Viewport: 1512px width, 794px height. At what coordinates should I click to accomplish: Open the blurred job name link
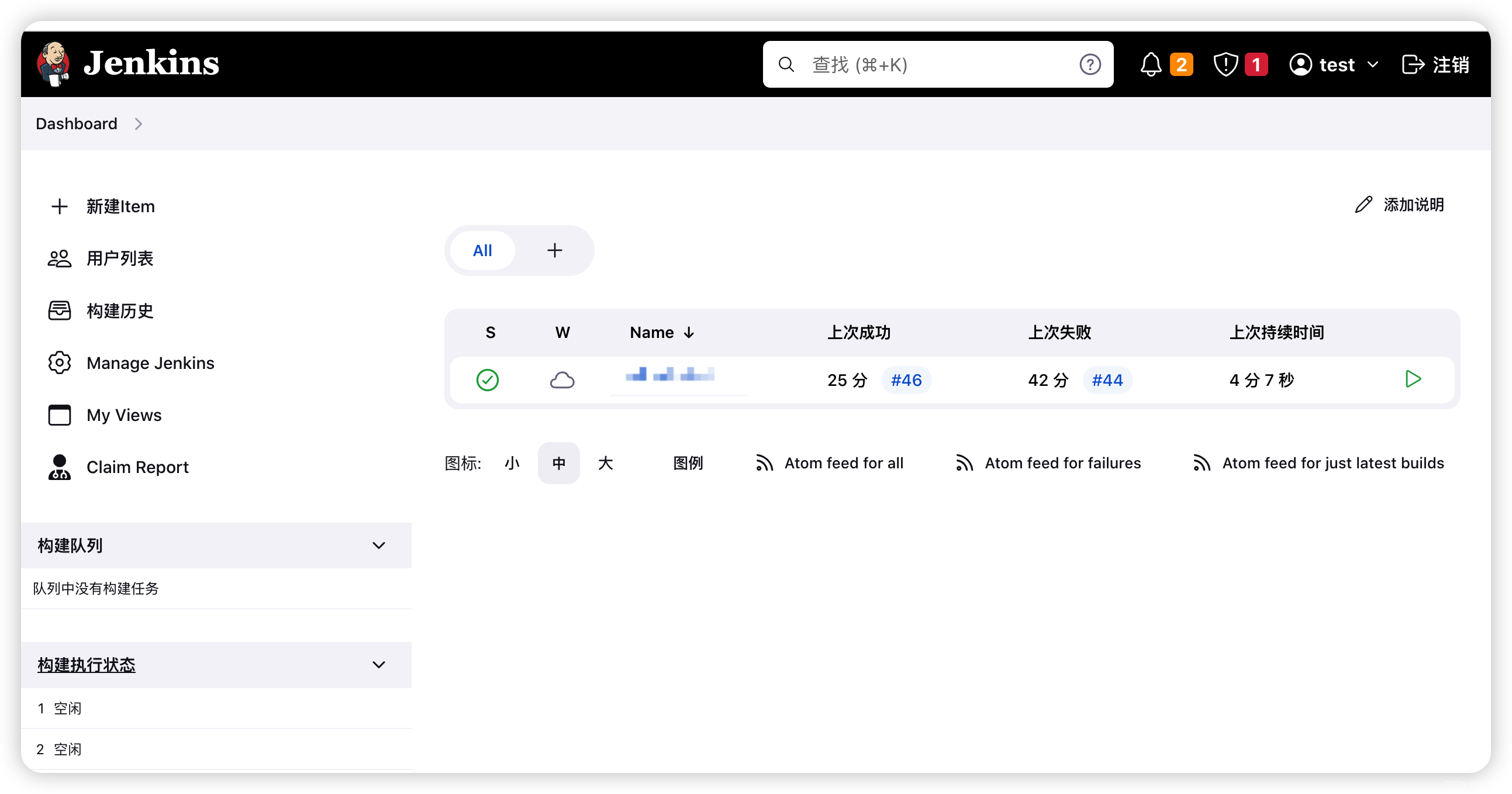[669, 375]
